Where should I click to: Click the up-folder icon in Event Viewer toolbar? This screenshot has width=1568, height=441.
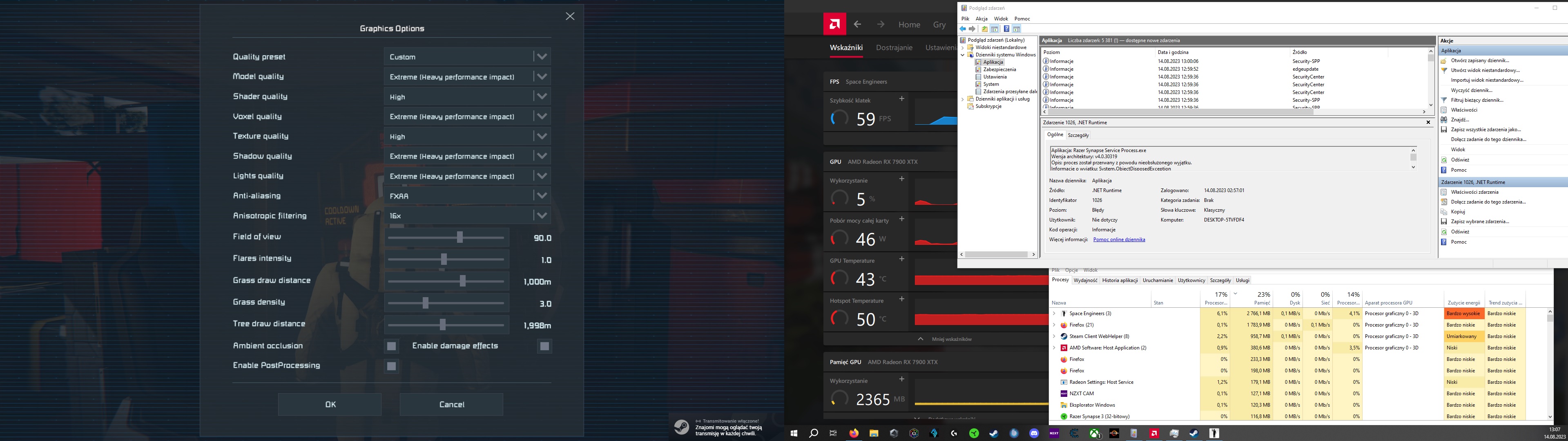click(984, 29)
